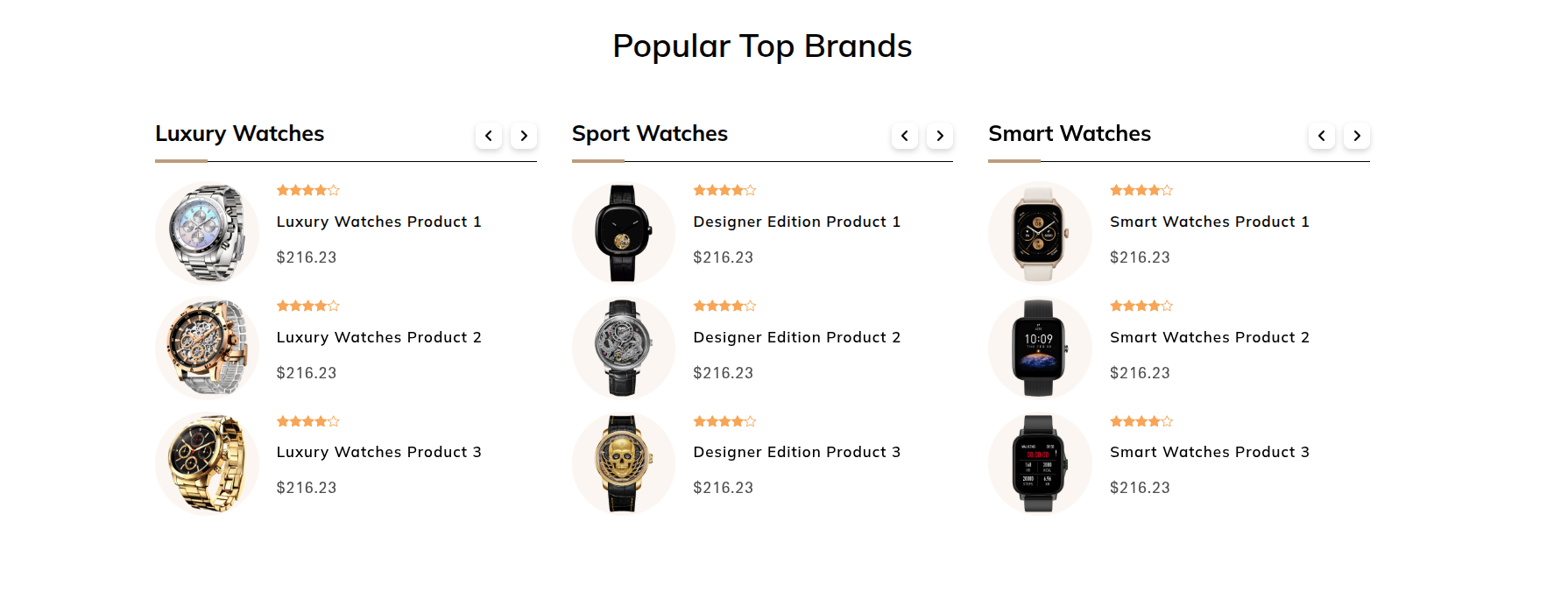The width and height of the screenshot is (1568, 613).
Task: Open Smart Watches Product 1 title
Action: (1209, 222)
